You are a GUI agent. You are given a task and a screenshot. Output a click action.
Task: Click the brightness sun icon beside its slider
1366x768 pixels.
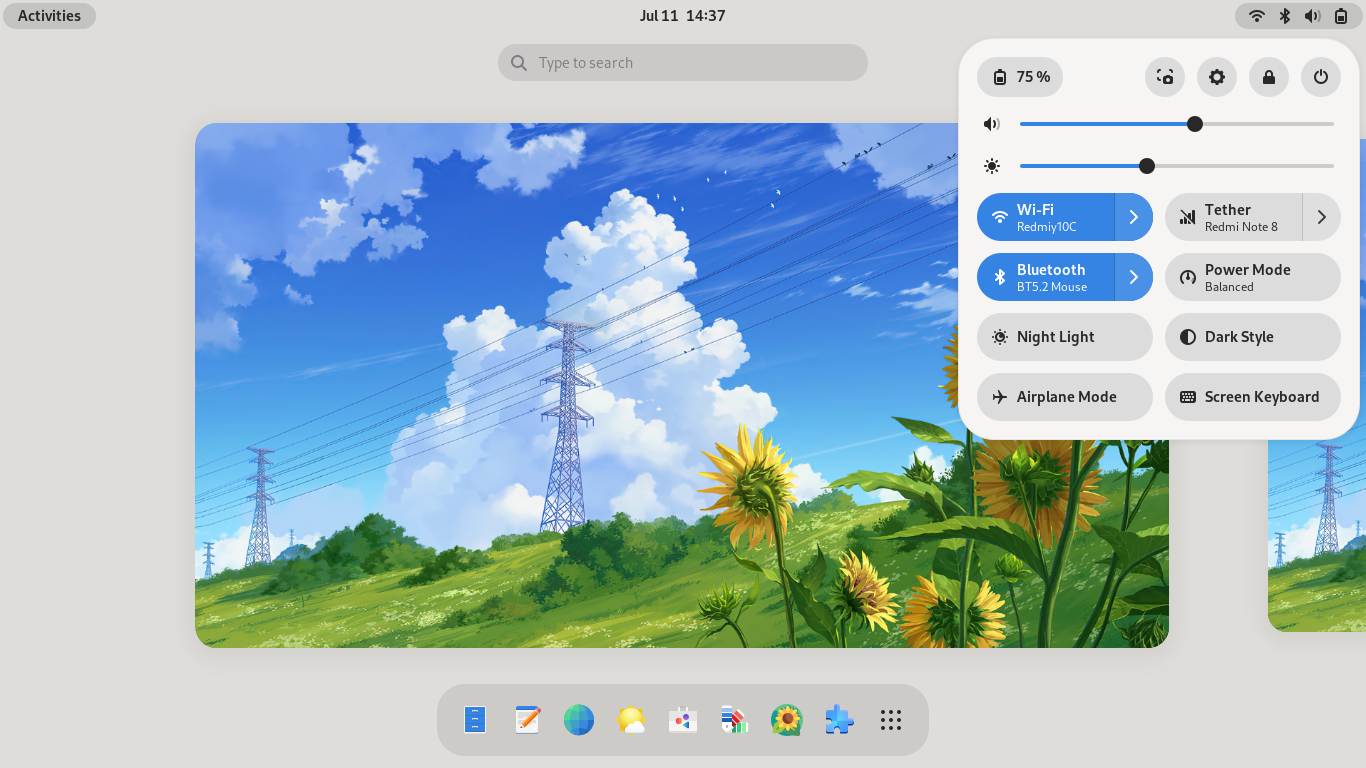[x=992, y=166]
